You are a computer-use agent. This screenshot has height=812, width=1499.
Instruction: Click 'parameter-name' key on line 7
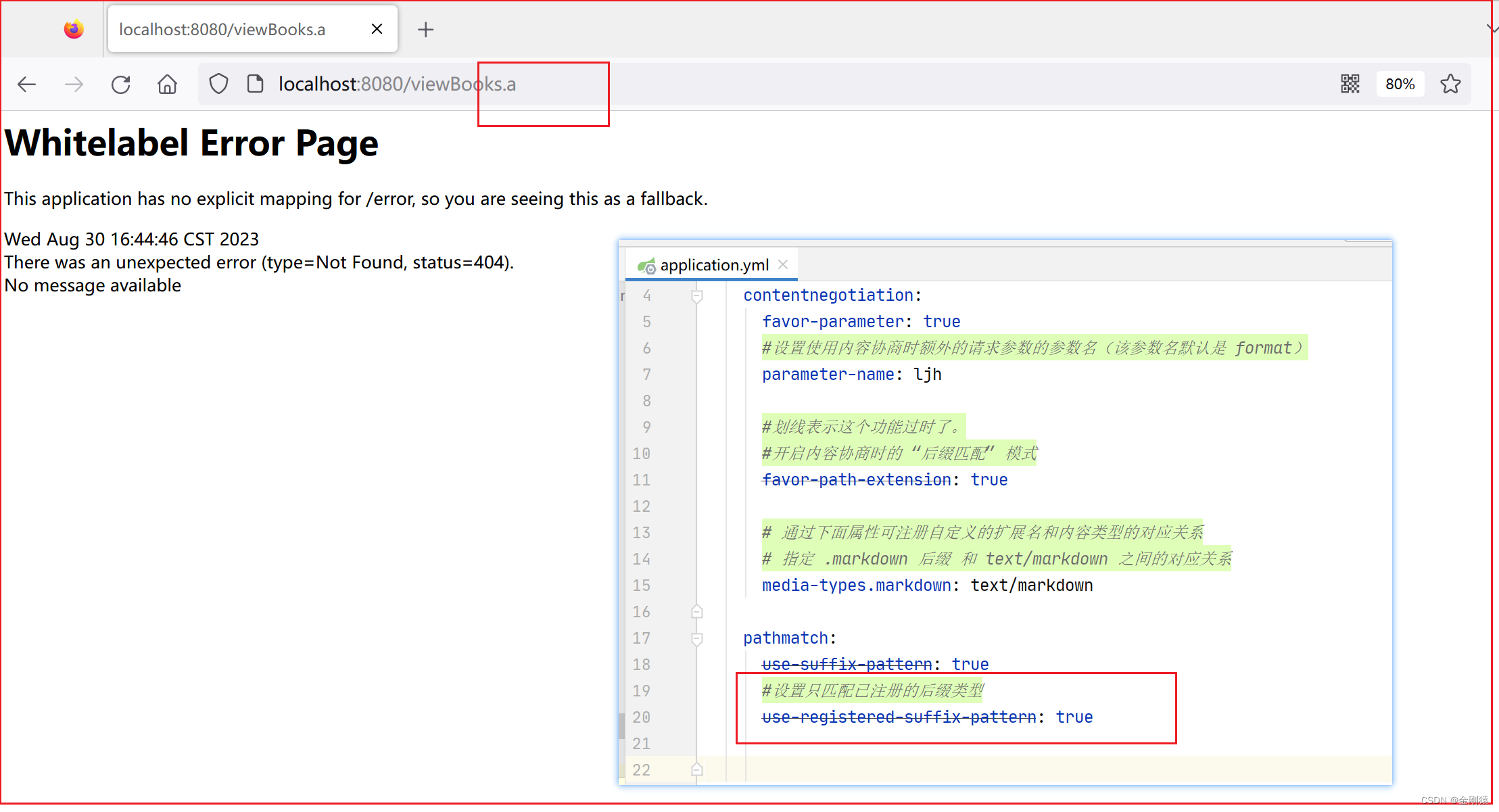828,375
